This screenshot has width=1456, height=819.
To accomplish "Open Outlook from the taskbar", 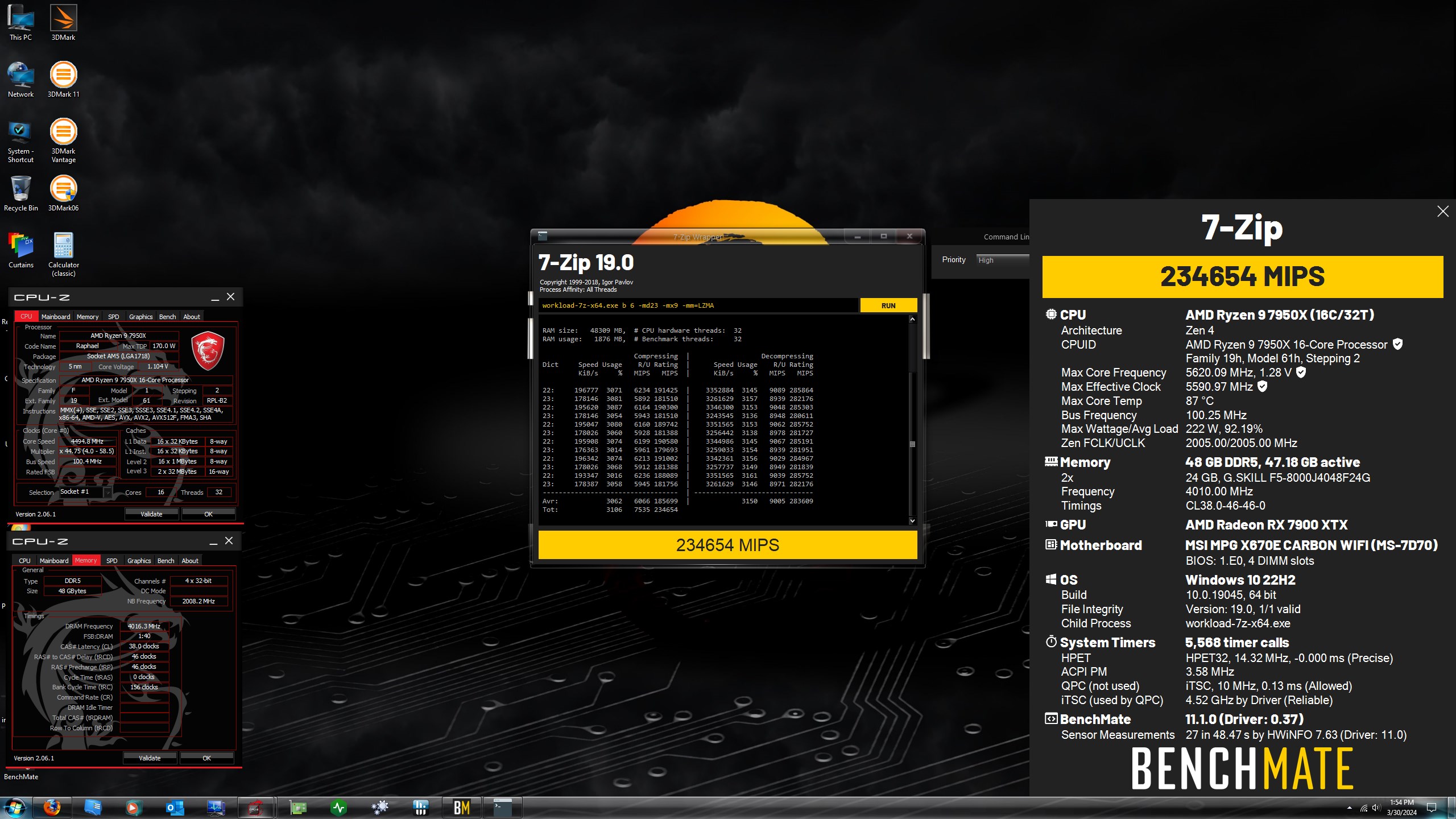I will 174,808.
